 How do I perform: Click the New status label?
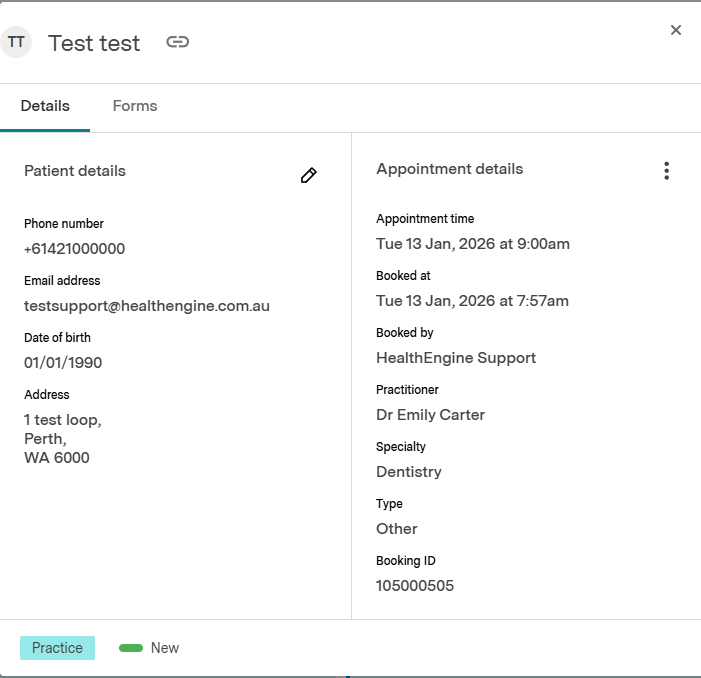(165, 648)
